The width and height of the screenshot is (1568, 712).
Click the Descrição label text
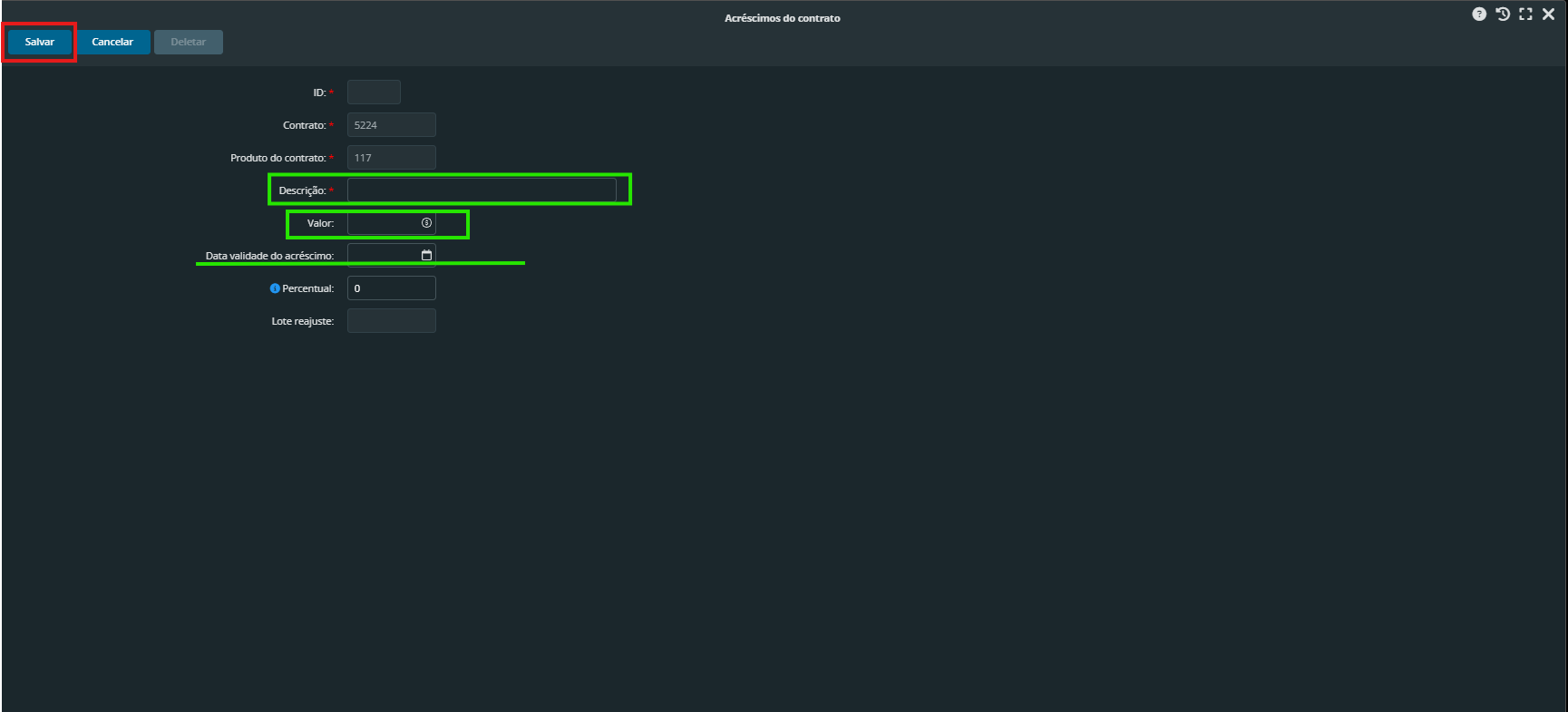[x=302, y=190]
